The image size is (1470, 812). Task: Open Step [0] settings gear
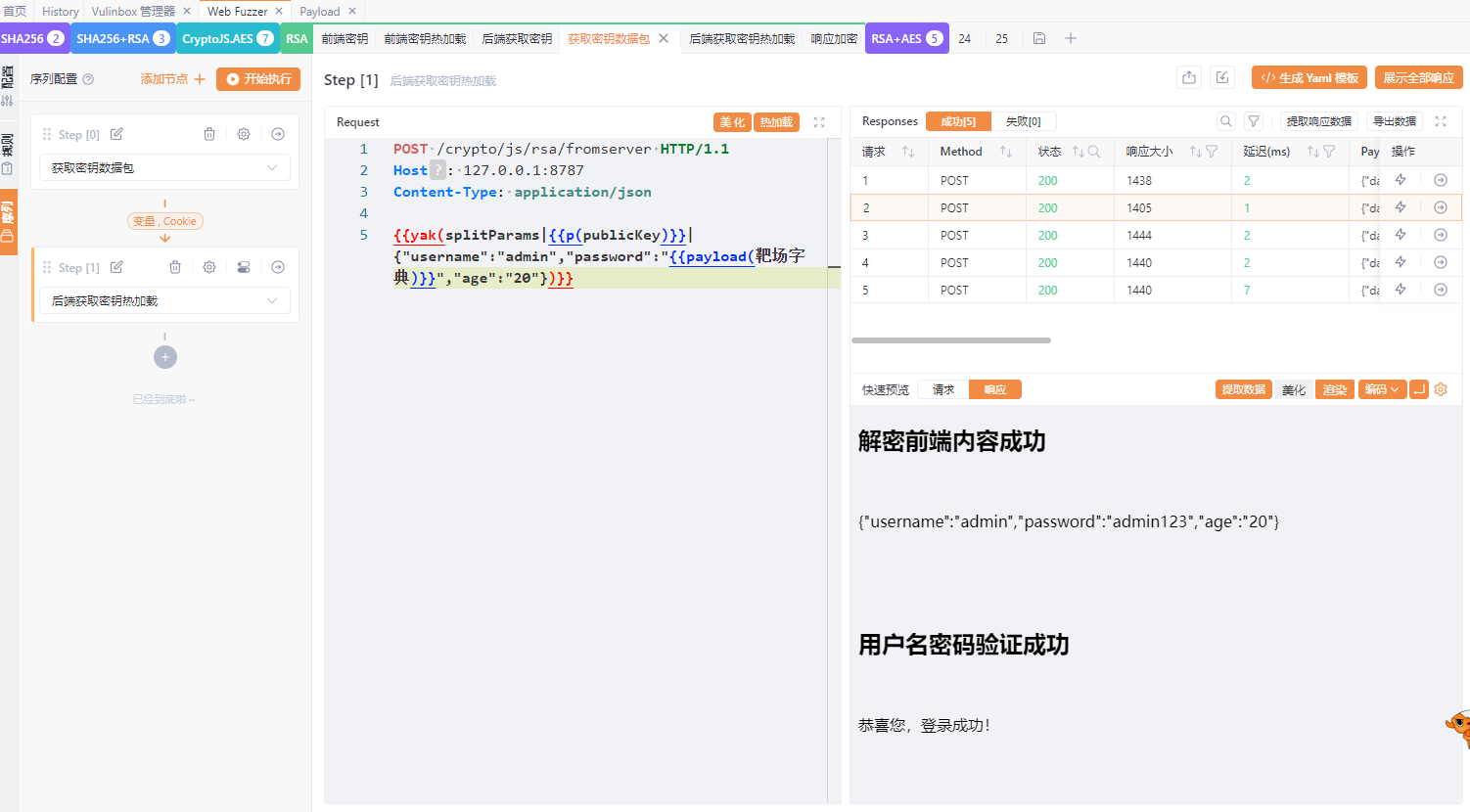(x=244, y=134)
